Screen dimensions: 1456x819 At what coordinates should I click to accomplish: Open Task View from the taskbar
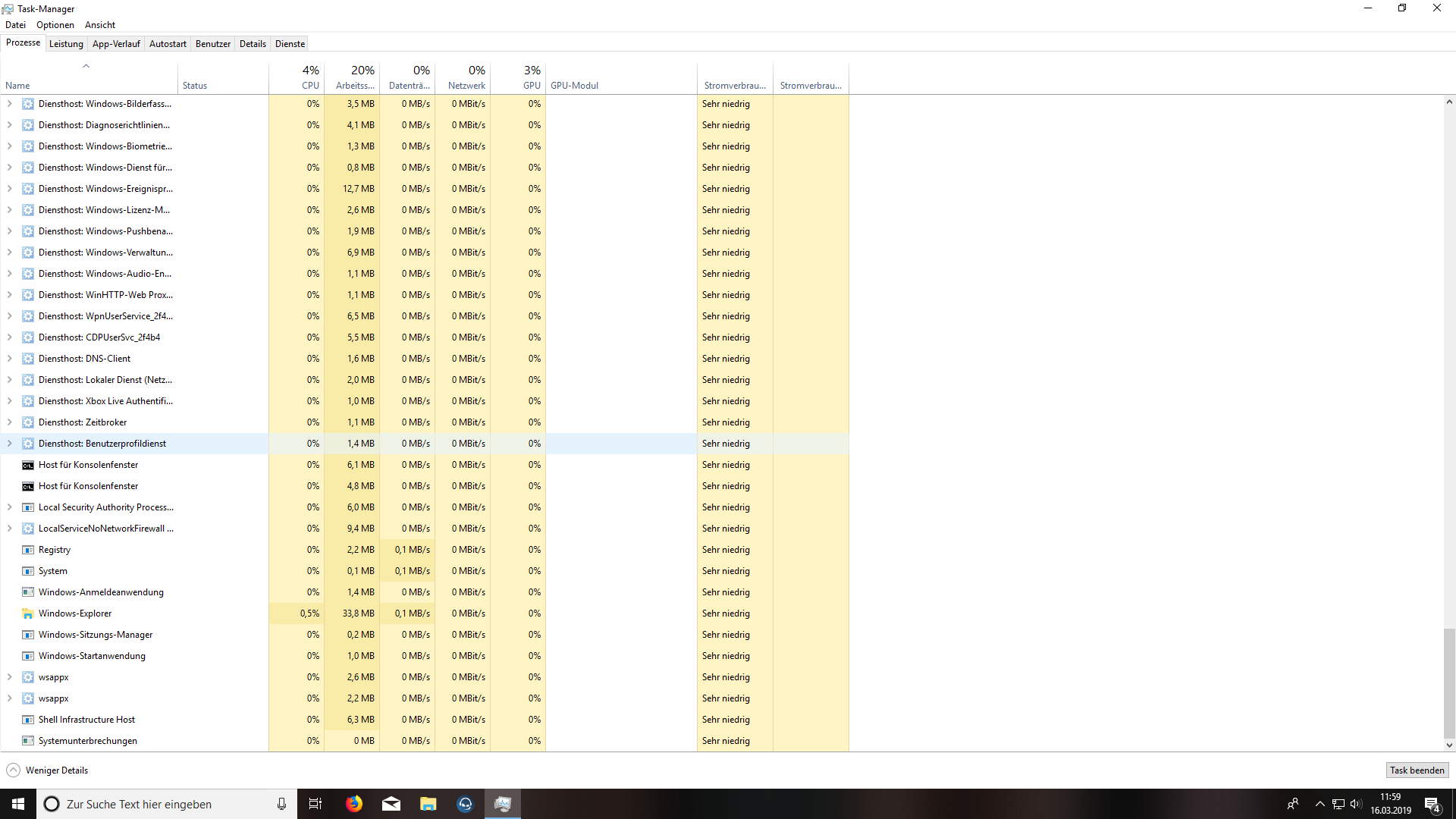[x=315, y=804]
